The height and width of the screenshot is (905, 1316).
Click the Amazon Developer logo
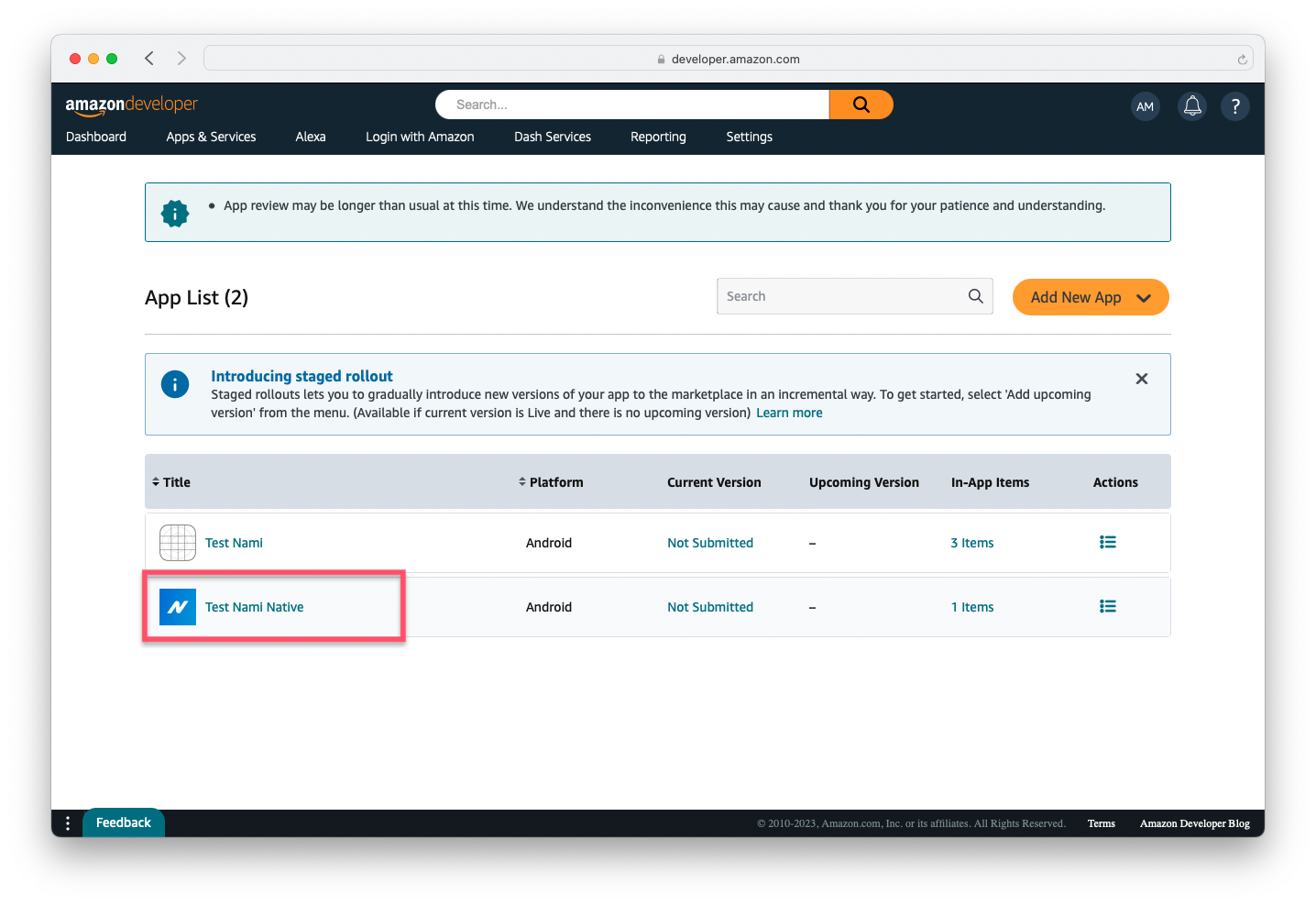click(131, 105)
